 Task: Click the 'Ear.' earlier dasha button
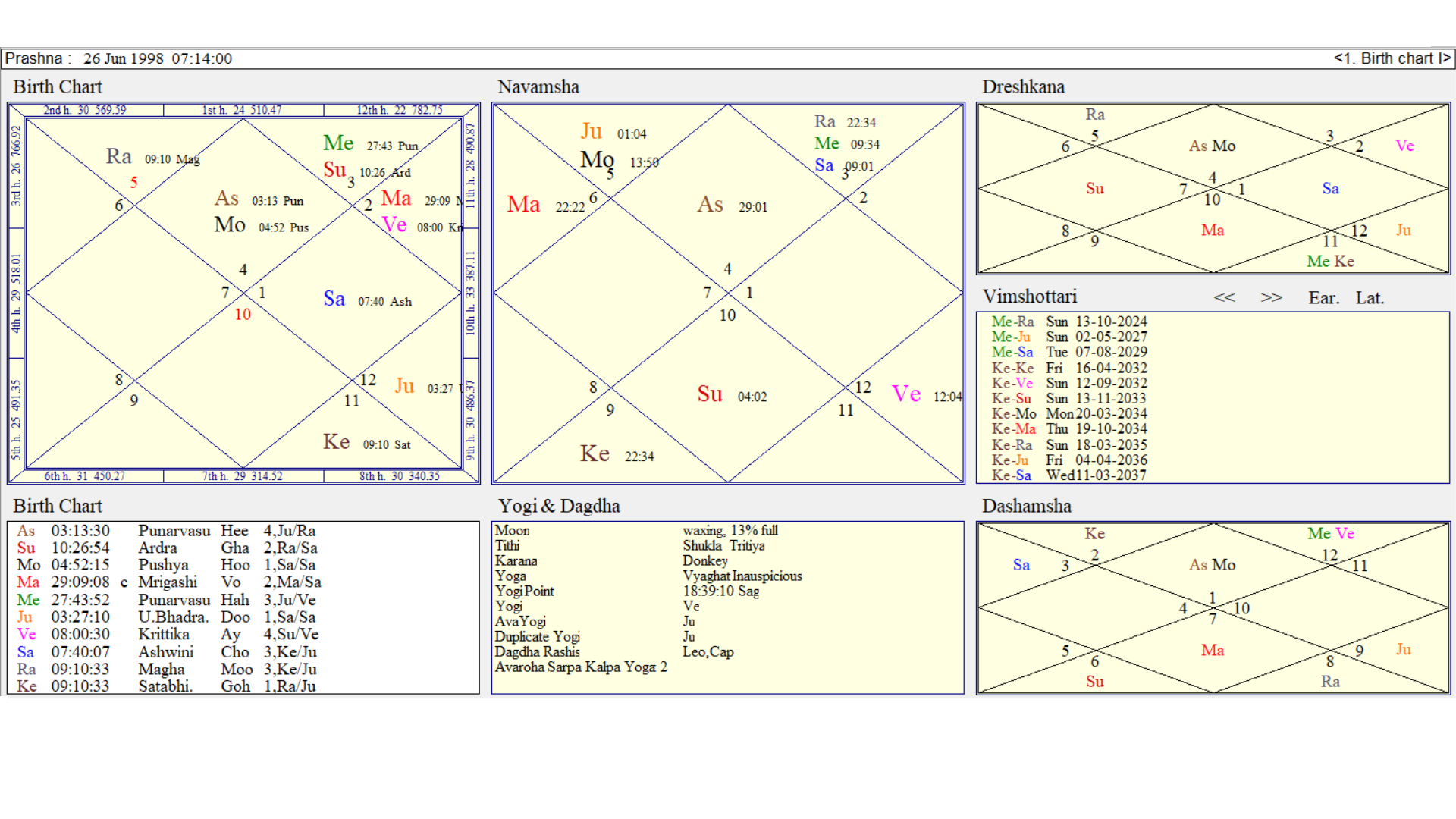[x=1323, y=298]
